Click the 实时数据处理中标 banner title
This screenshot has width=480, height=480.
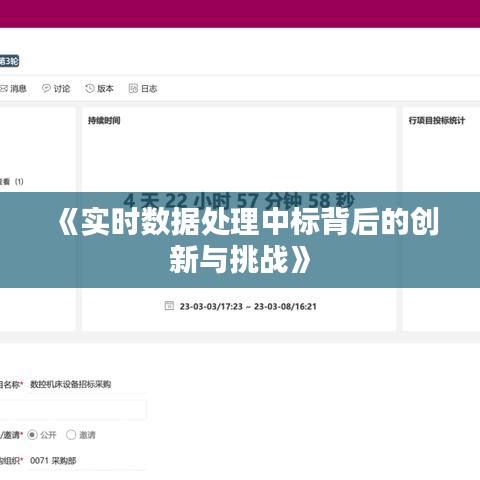point(248,240)
